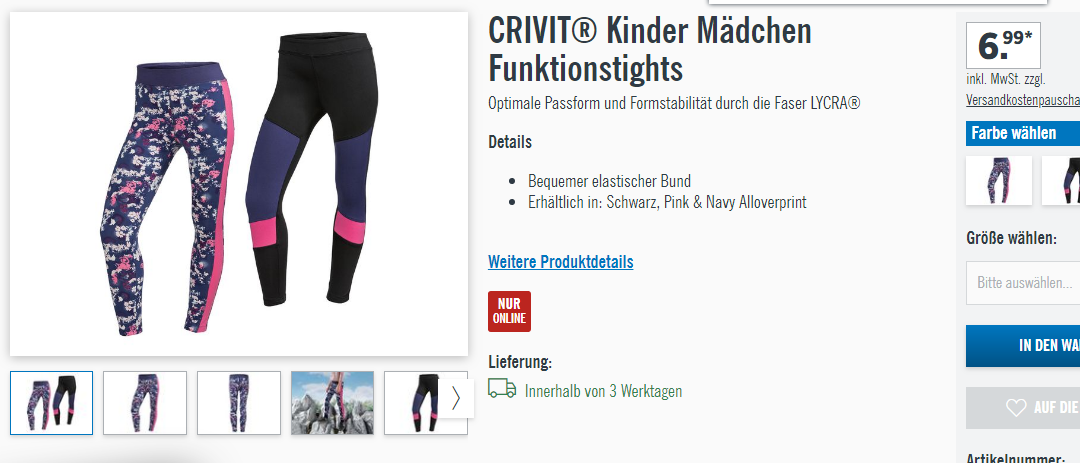Click the 6.99 price box
This screenshot has height=463, width=1080.
click(1004, 45)
